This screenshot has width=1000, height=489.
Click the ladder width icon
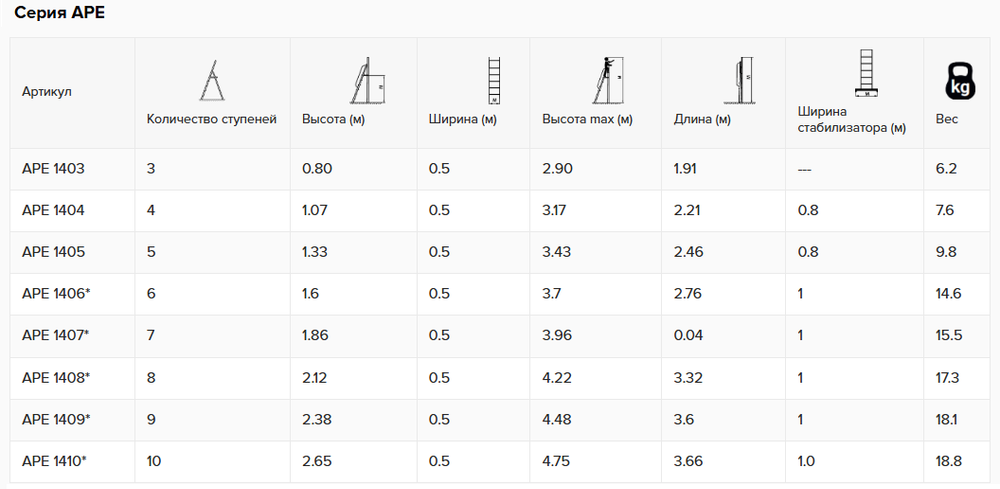494,80
